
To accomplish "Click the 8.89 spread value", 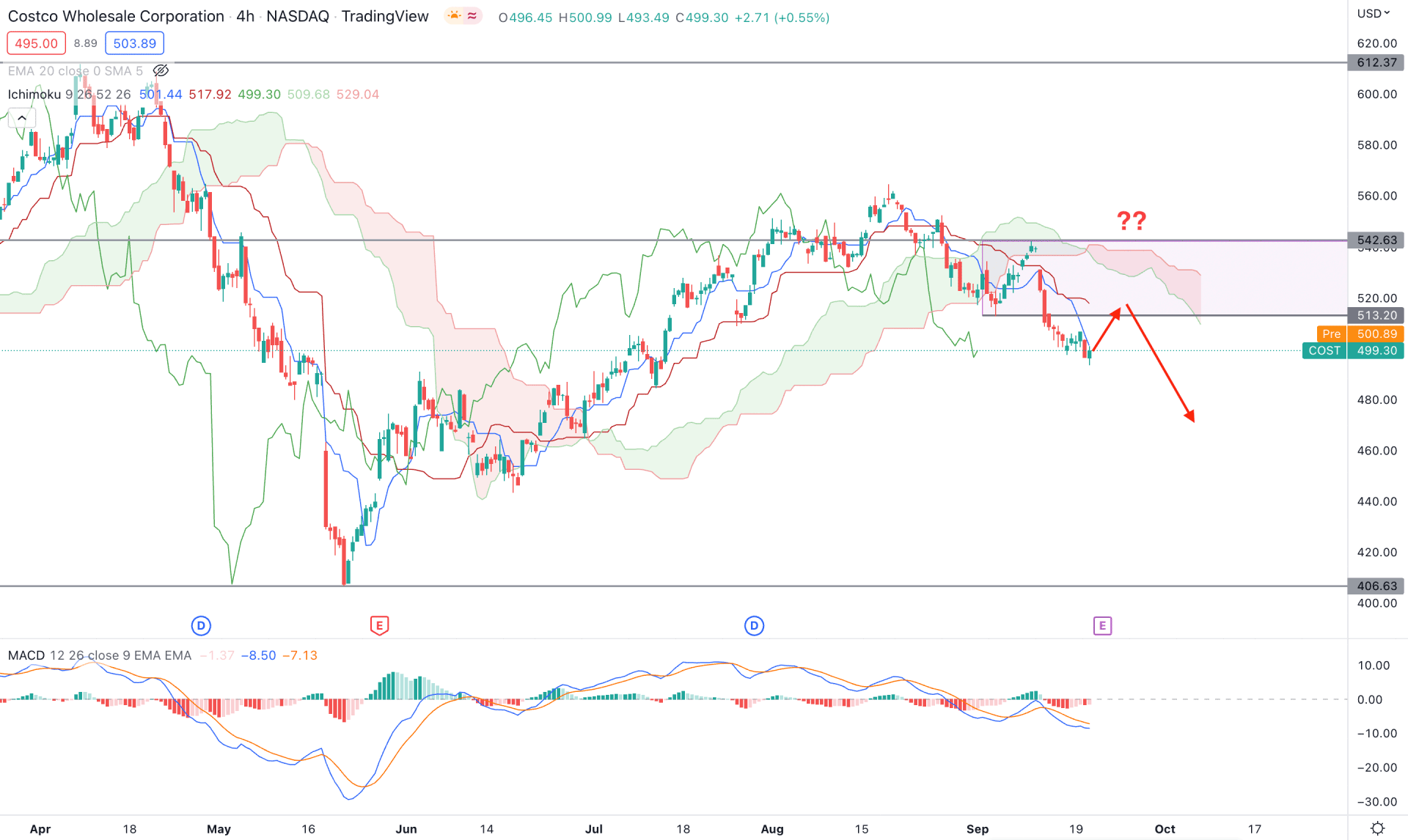I will pos(85,43).
